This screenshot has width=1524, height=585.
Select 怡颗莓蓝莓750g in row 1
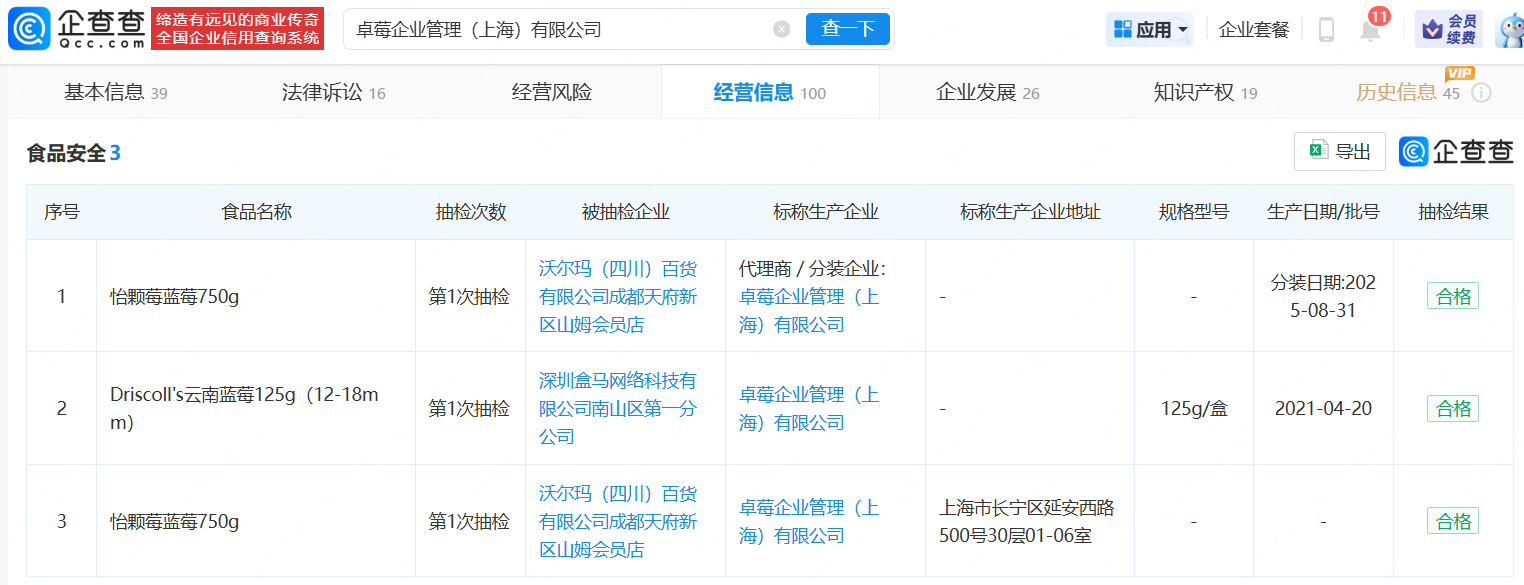pos(175,296)
